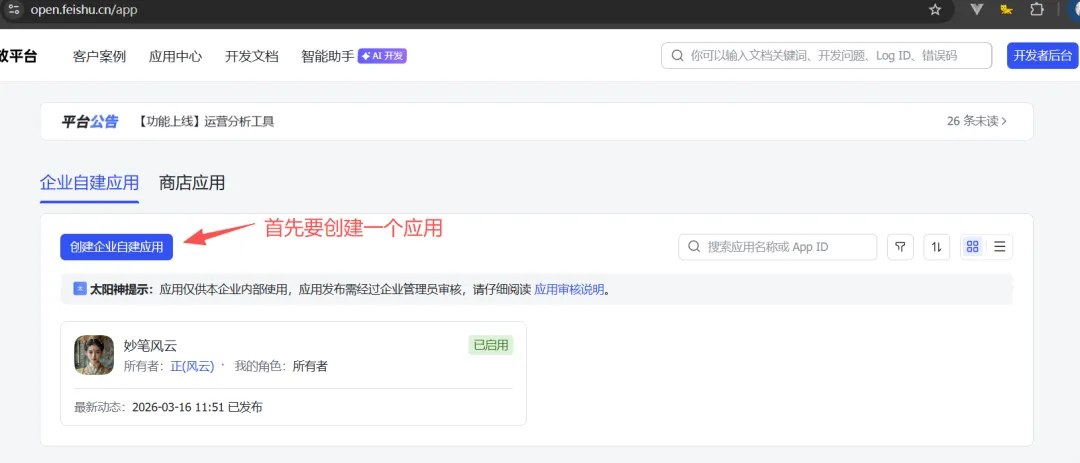
Task: Switch to list view layout
Action: click(x=999, y=247)
